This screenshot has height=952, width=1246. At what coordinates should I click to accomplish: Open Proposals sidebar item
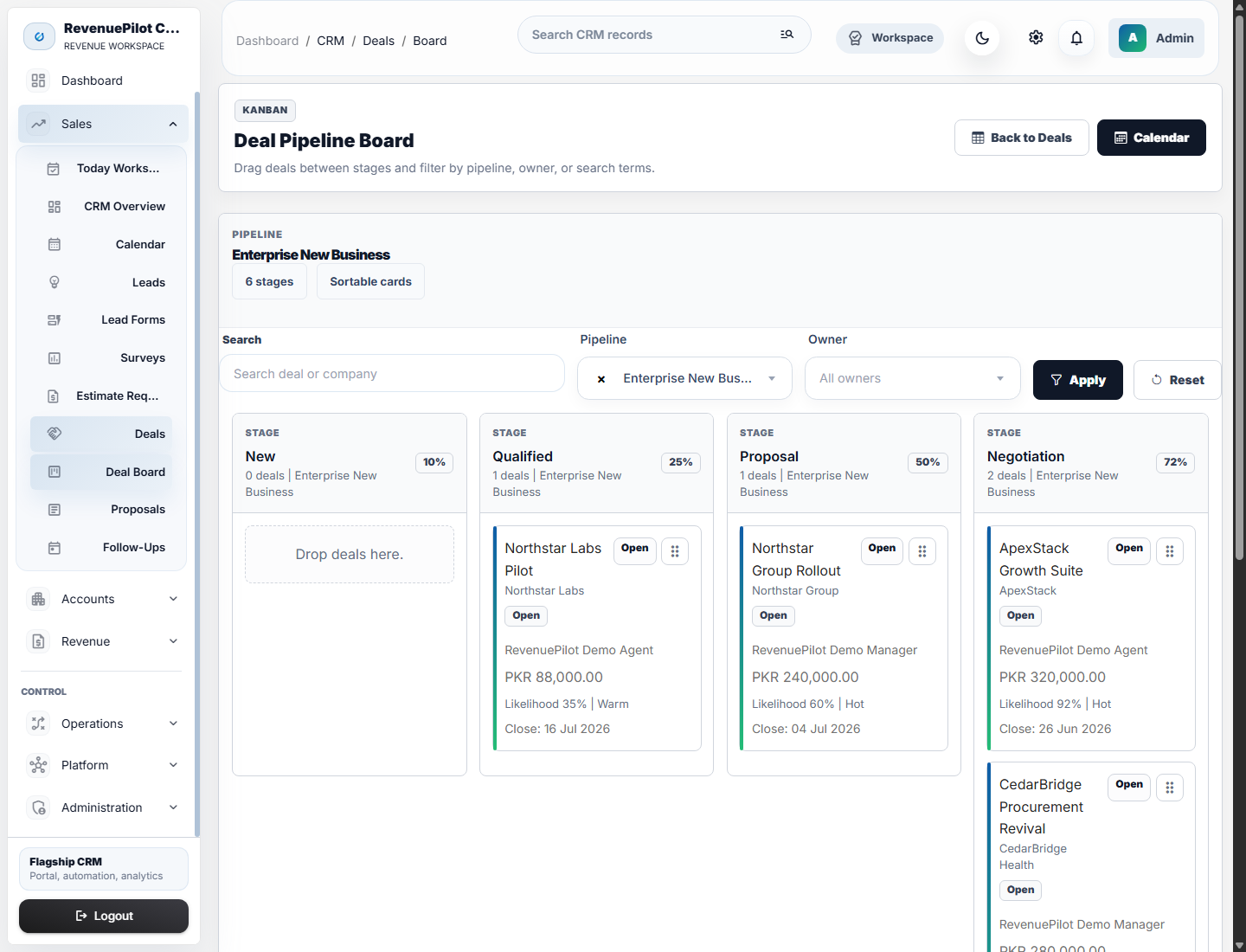101,510
